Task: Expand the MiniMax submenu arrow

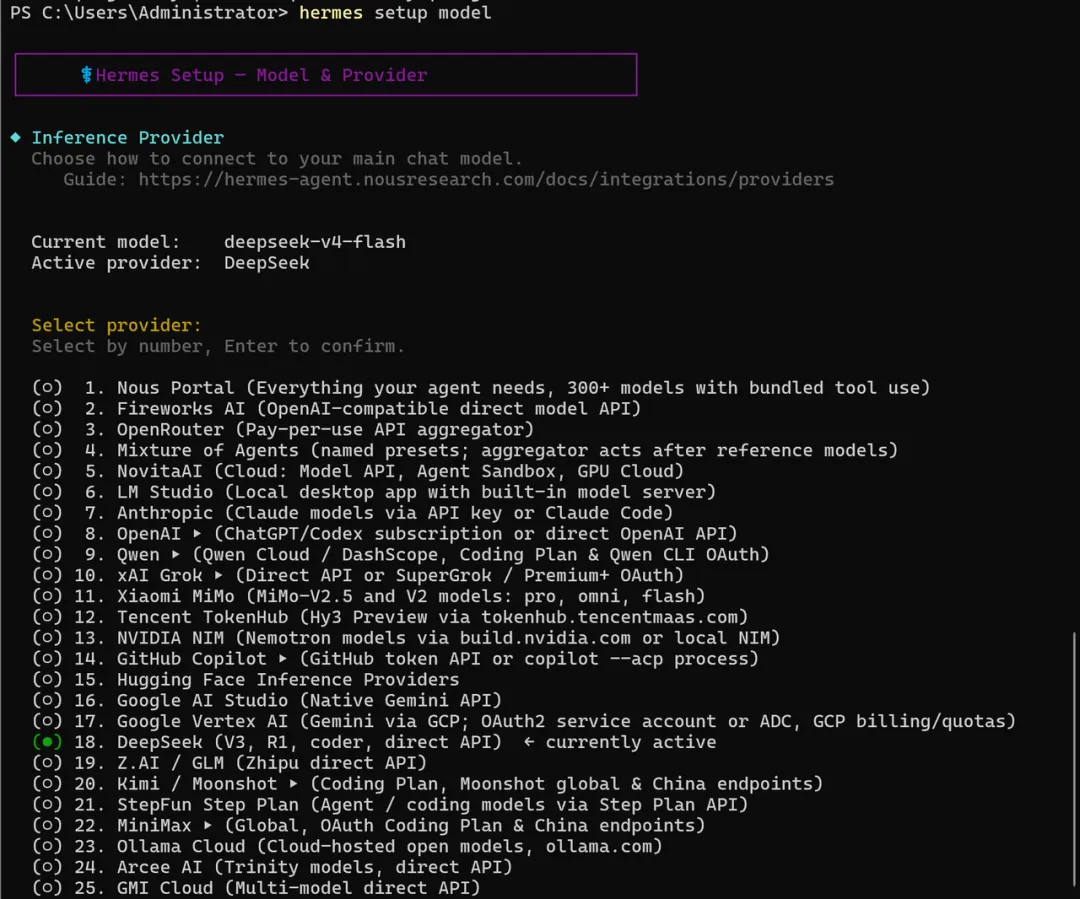Action: coord(207,825)
